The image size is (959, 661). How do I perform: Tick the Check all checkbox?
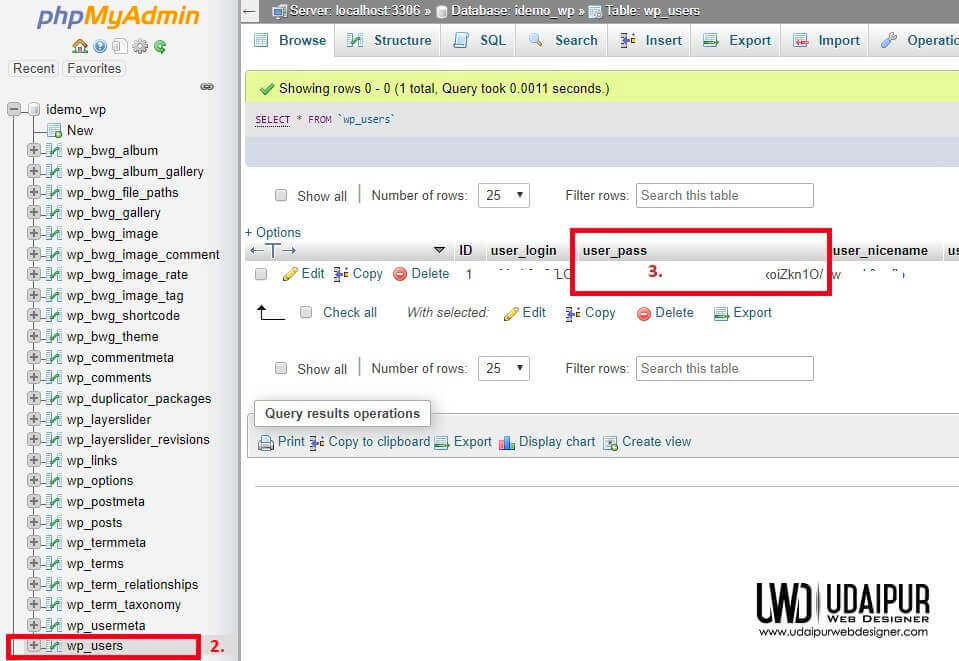pos(306,312)
